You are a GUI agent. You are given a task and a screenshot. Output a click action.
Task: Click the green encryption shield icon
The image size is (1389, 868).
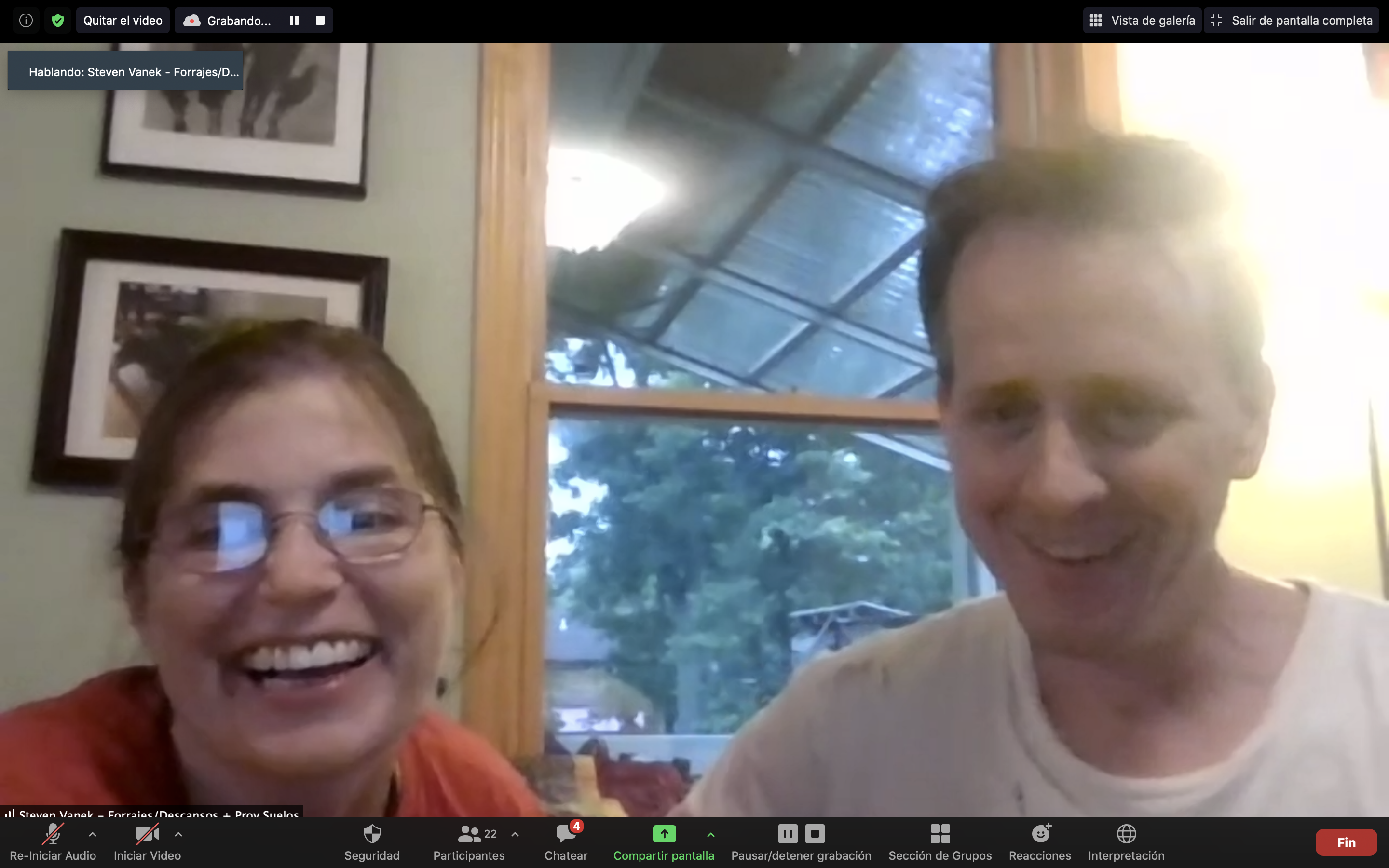coord(57,21)
